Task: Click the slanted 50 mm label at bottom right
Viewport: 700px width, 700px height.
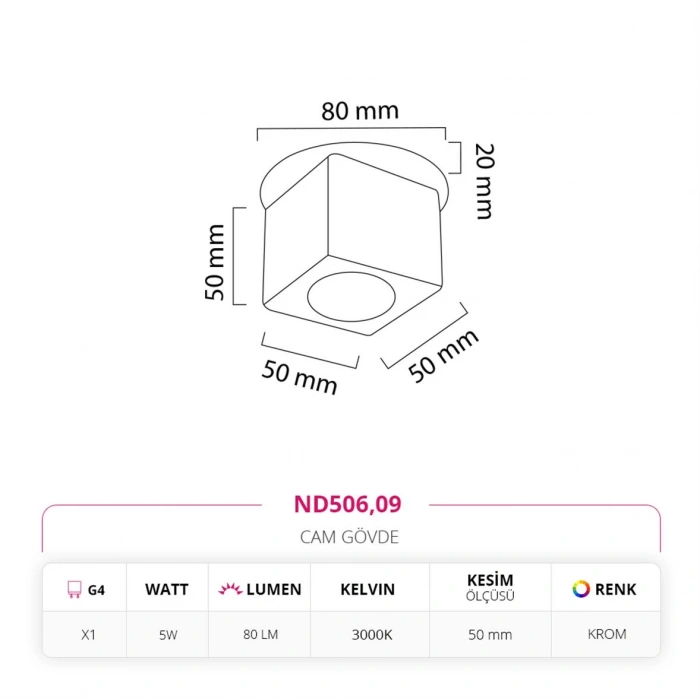Action: tap(443, 356)
